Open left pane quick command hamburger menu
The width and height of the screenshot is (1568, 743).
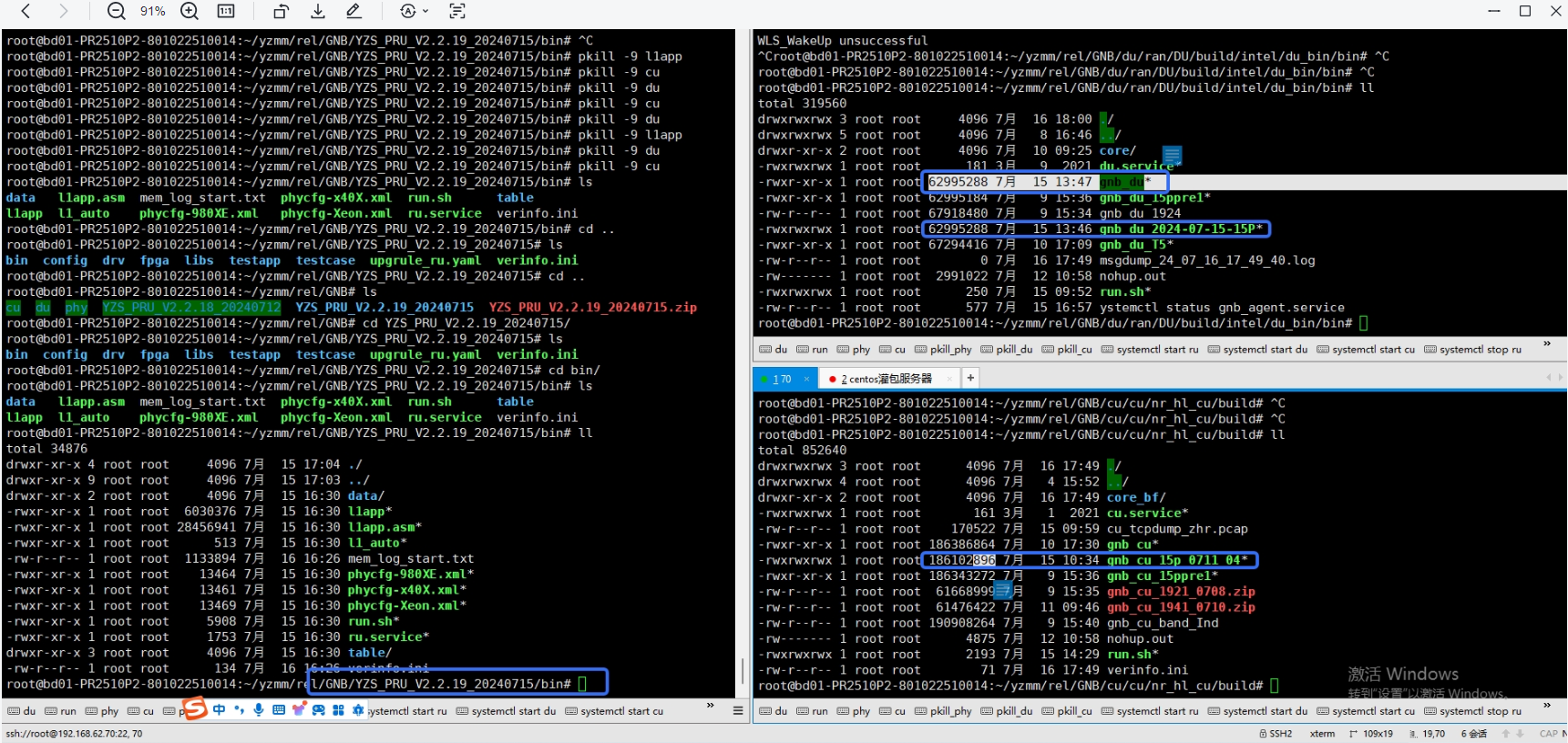tap(738, 710)
